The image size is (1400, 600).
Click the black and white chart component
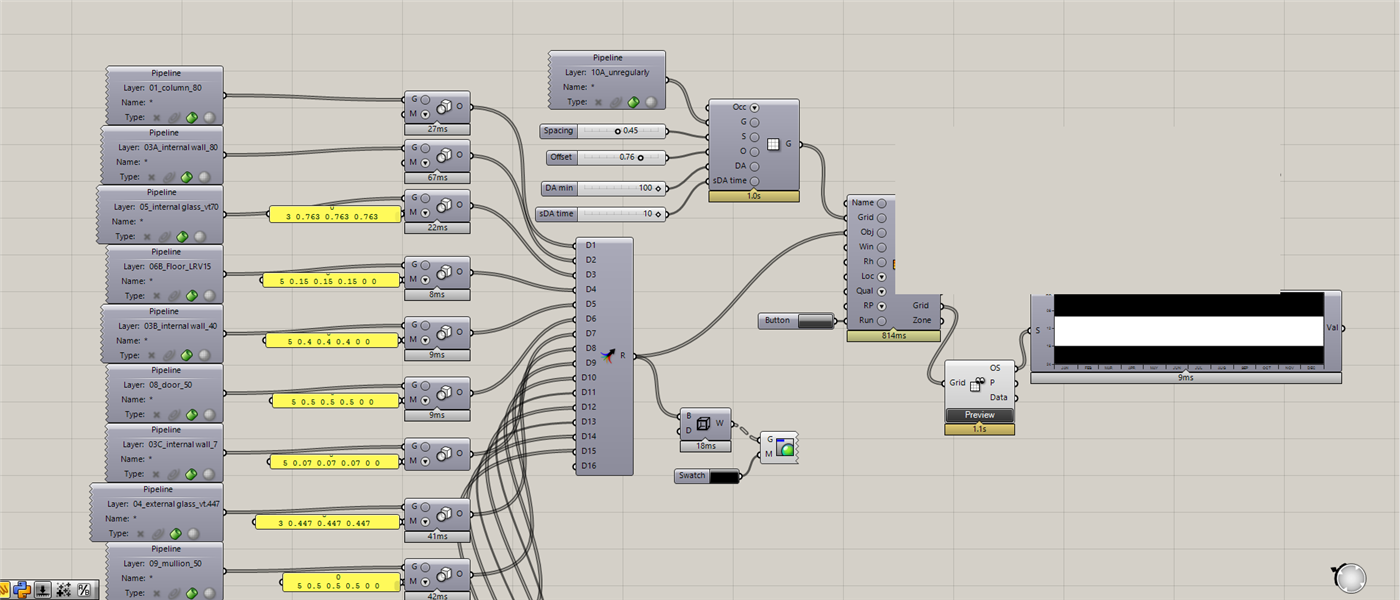[1188, 331]
